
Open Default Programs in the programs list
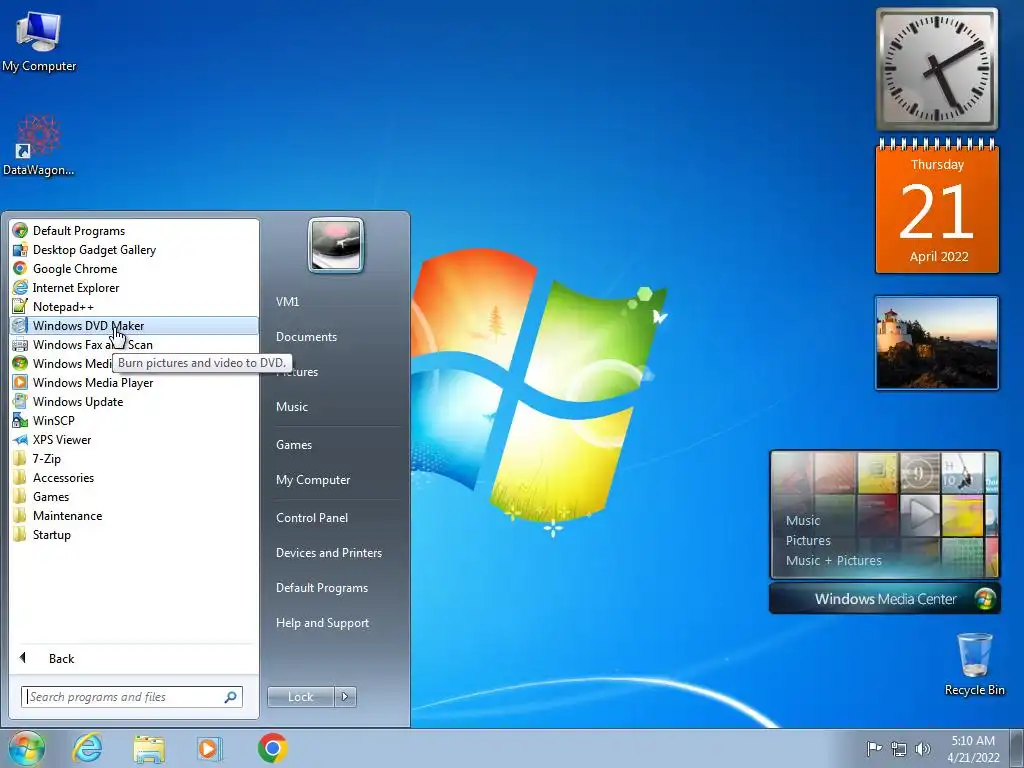click(x=135, y=231)
